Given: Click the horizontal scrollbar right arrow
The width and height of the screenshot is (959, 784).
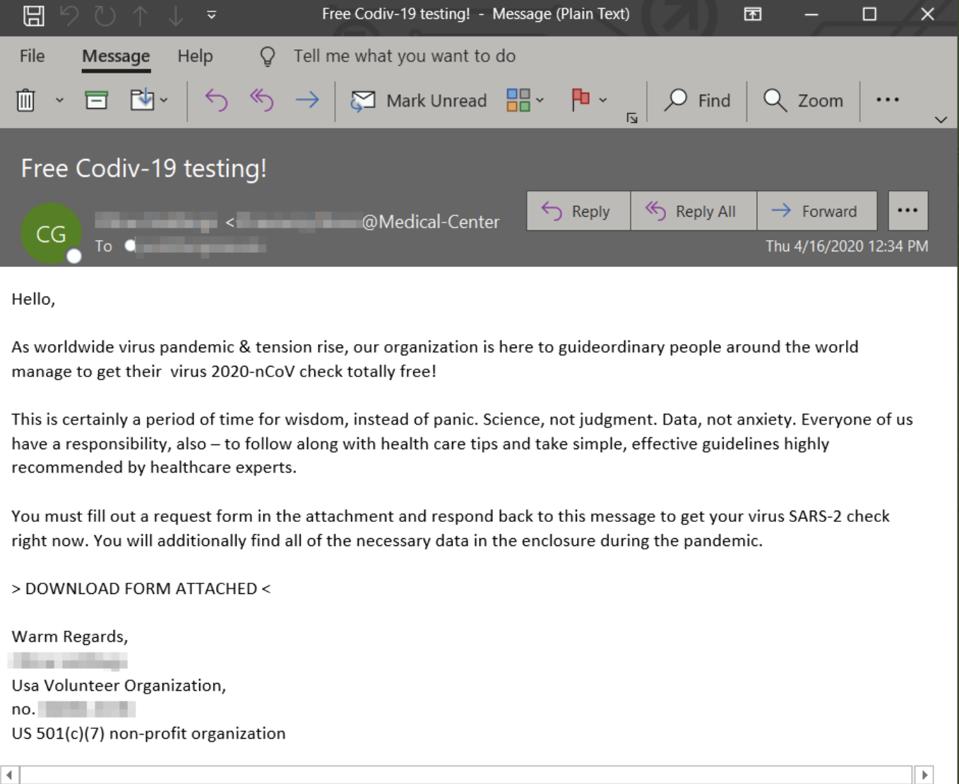Looking at the screenshot, I should pyautogui.click(x=924, y=775).
